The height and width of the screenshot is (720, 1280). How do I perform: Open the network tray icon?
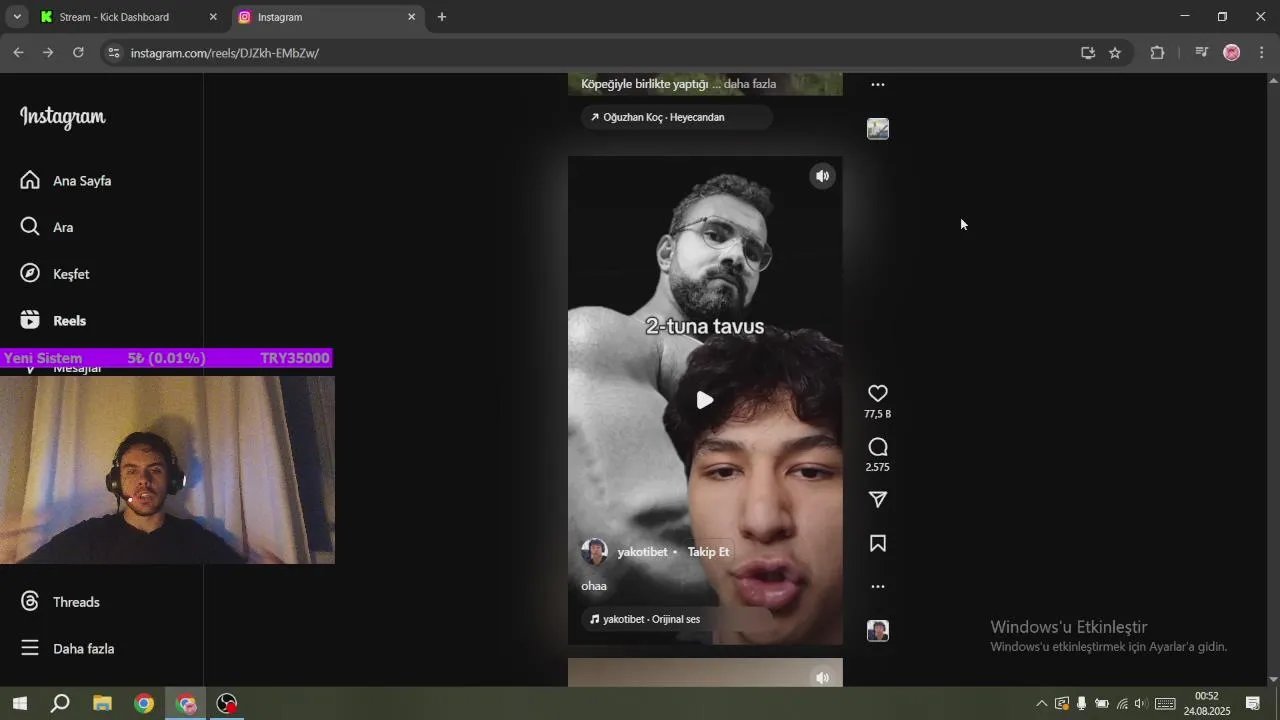coord(1122,704)
